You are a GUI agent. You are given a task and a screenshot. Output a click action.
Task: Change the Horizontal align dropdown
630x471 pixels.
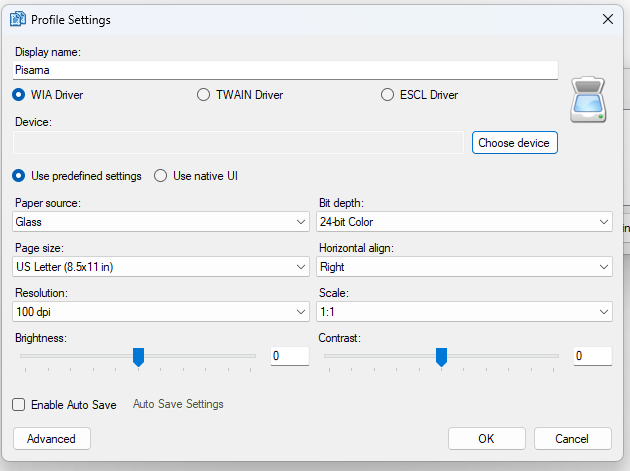pyautogui.click(x=464, y=267)
